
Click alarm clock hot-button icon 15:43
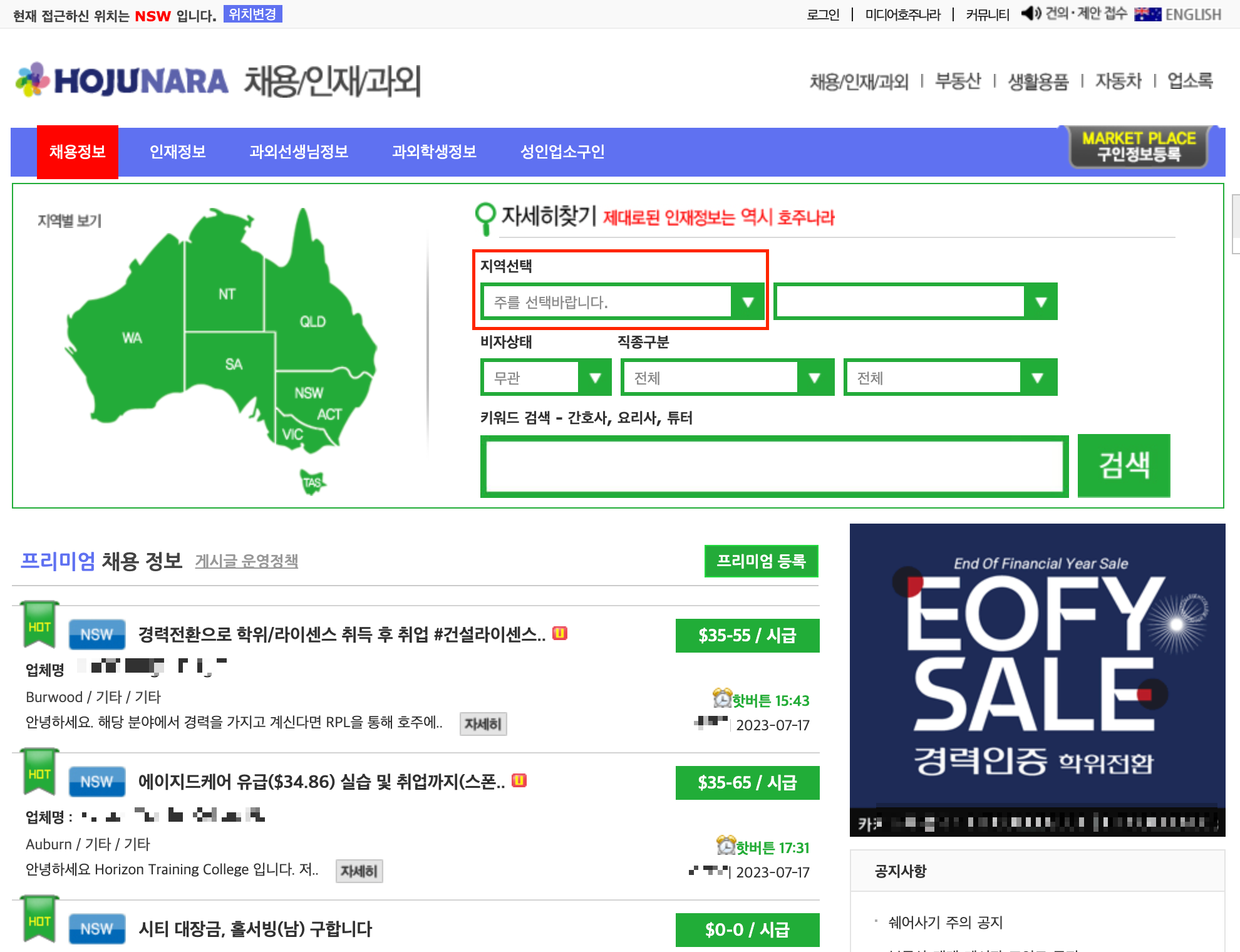[x=722, y=698]
